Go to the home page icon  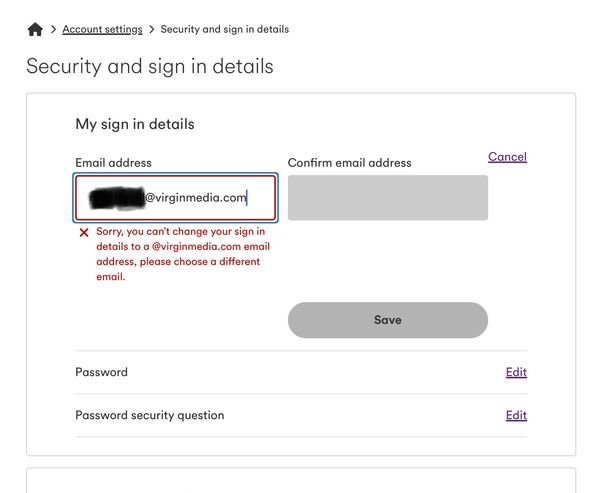tap(35, 29)
